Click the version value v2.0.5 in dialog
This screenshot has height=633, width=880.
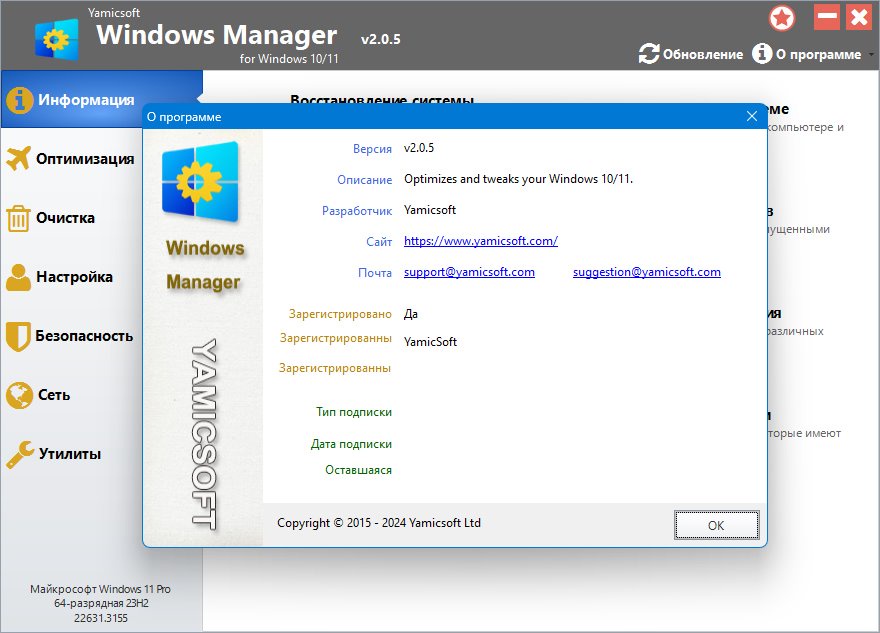[419, 148]
